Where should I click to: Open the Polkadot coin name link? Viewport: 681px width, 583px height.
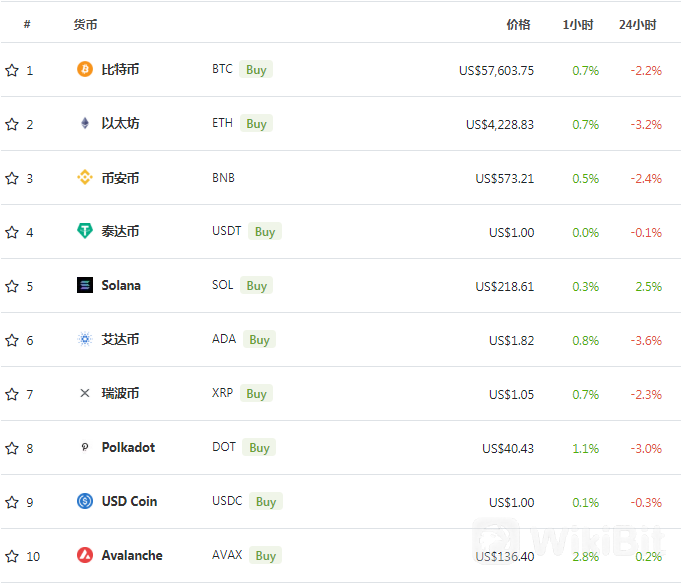(128, 447)
